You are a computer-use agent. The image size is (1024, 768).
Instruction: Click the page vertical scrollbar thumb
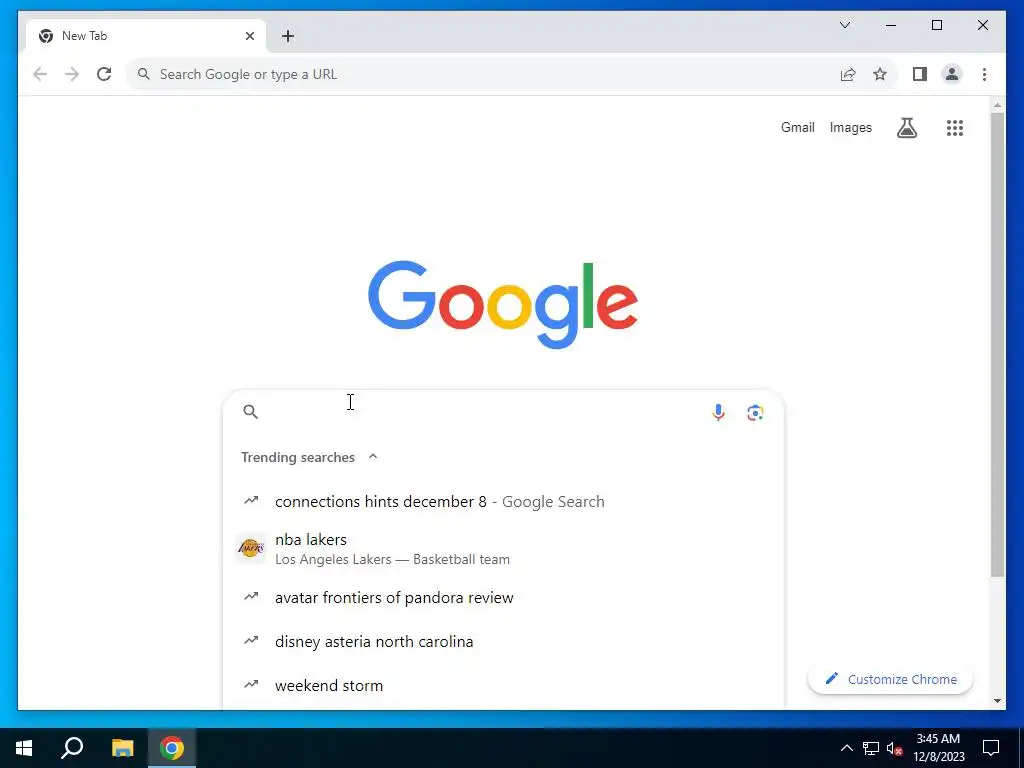(997, 345)
